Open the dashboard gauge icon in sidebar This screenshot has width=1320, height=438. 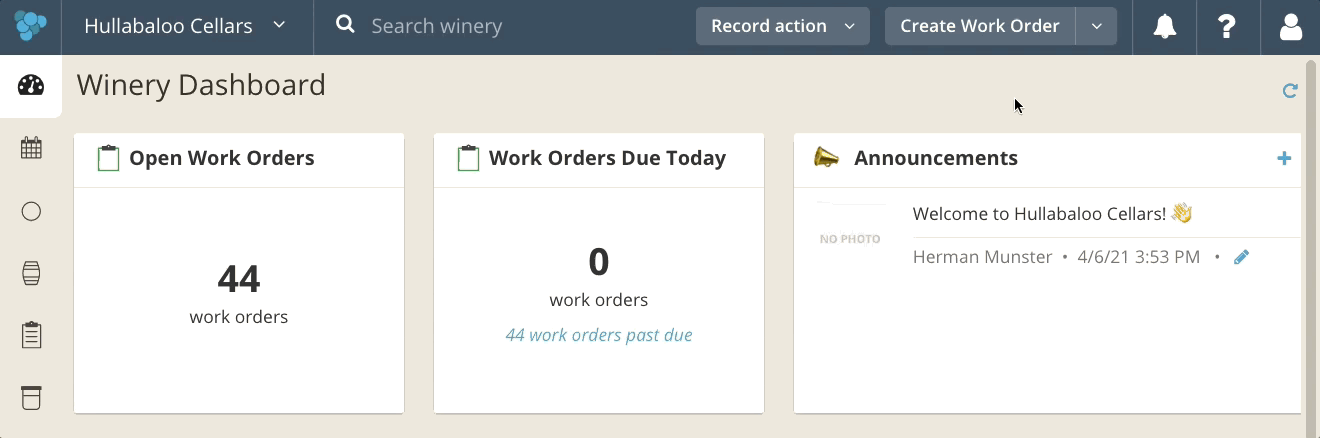pos(31,85)
